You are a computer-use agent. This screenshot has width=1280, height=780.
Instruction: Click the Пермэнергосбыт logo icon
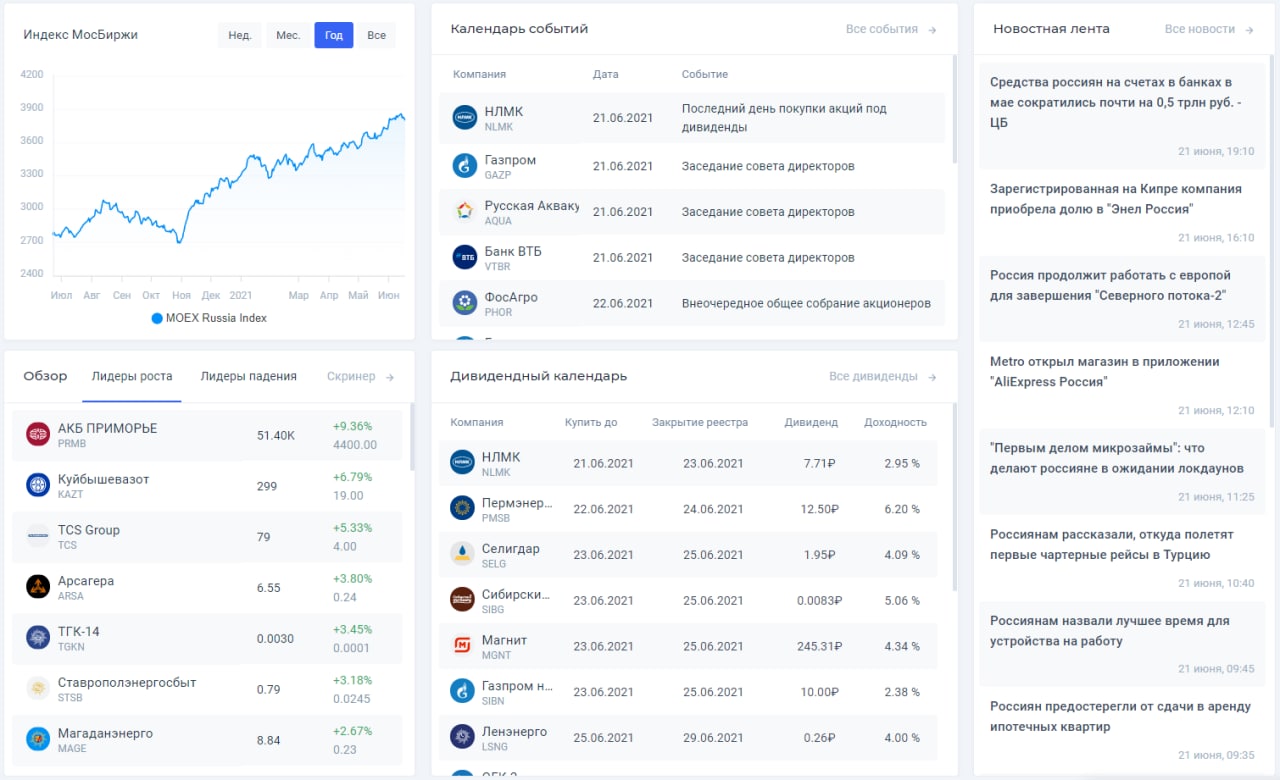[462, 509]
